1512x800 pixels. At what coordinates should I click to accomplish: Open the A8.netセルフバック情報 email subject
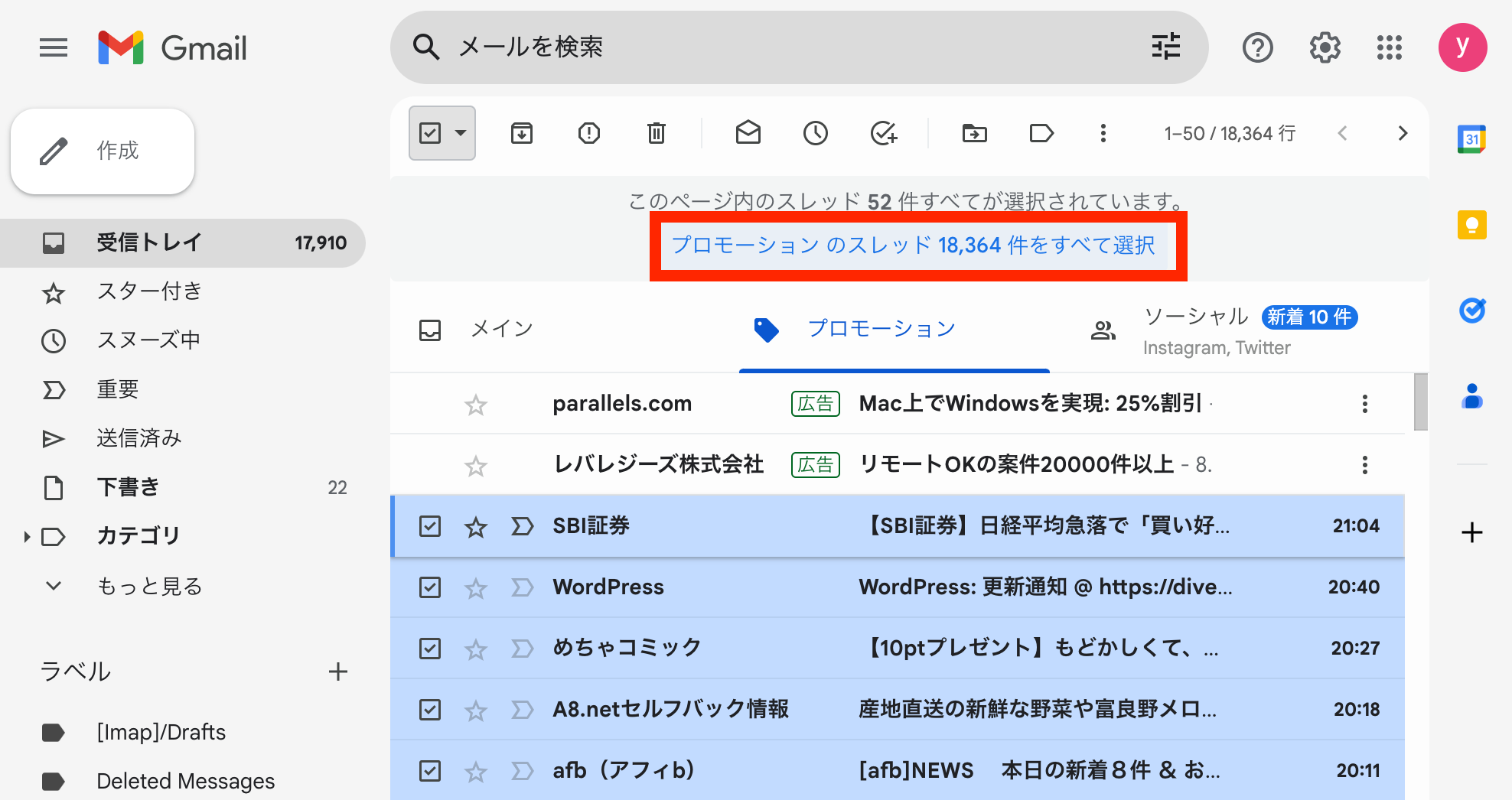1037,710
